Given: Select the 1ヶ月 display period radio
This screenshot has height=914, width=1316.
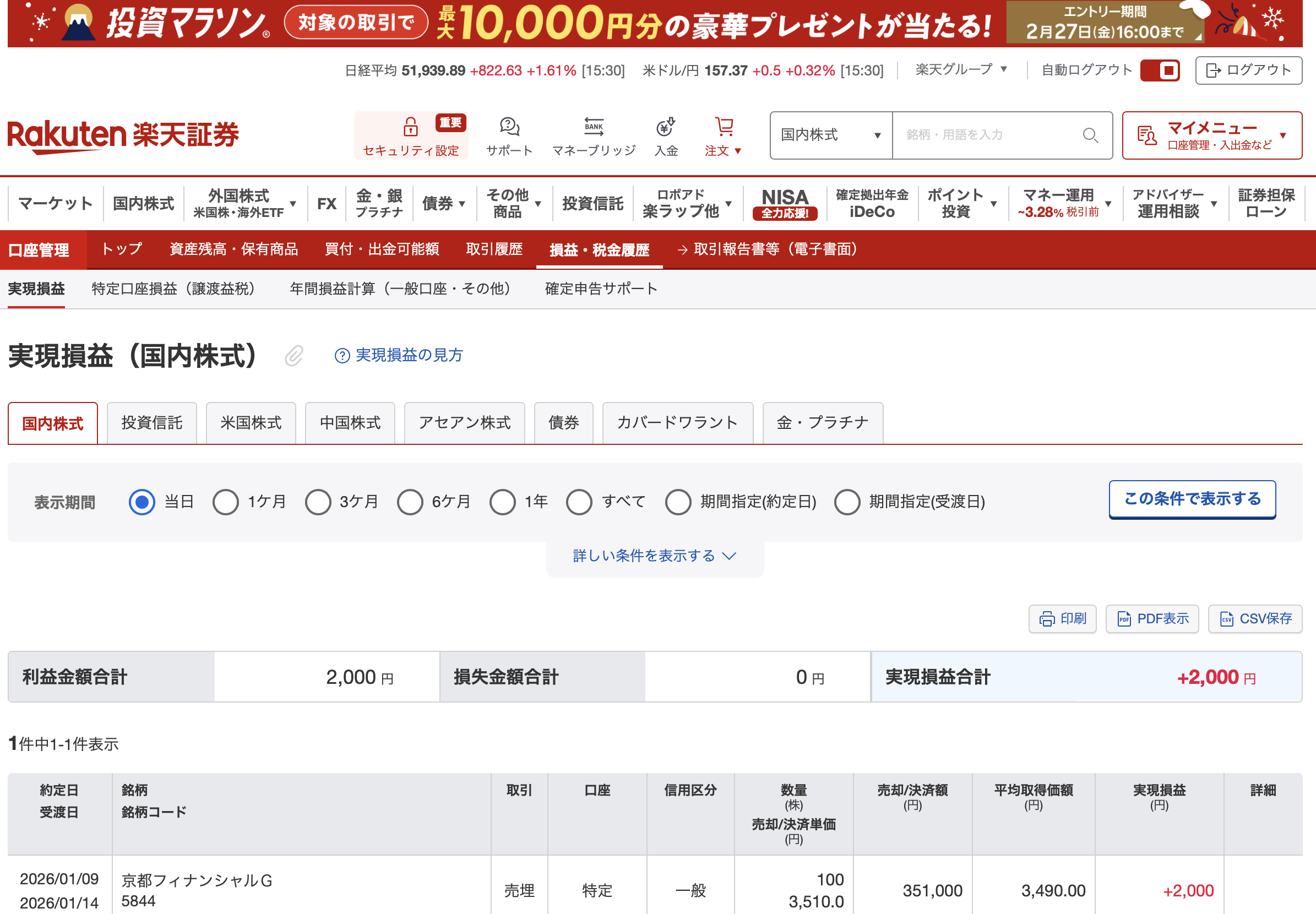Looking at the screenshot, I should click(226, 502).
